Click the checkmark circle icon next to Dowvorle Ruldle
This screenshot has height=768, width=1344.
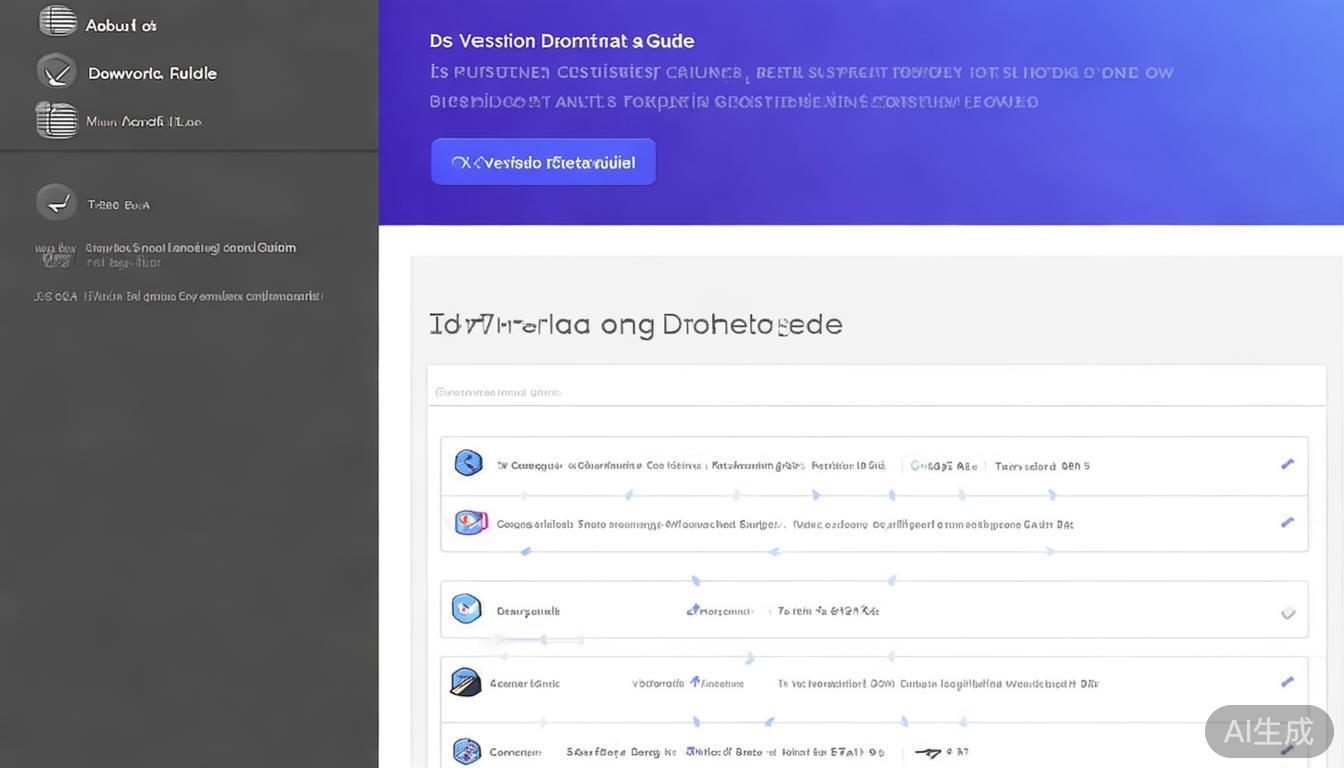coord(56,72)
